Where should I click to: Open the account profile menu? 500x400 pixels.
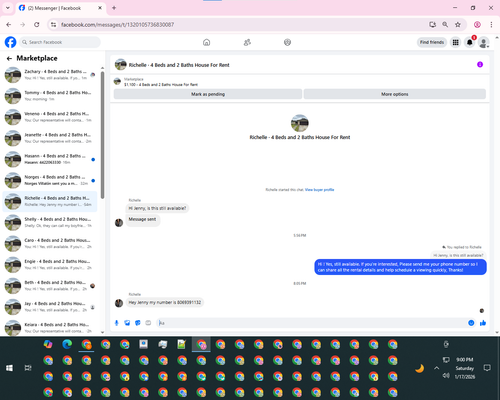(x=484, y=42)
